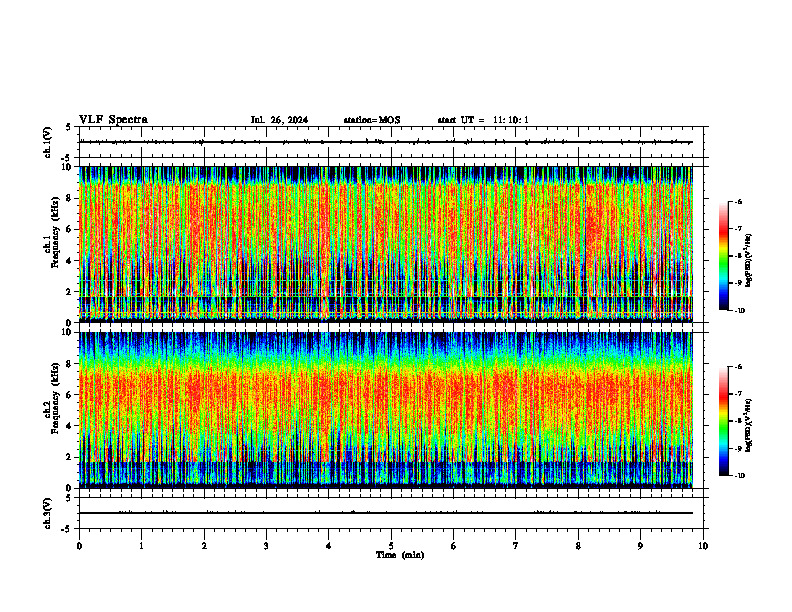Image resolution: width=792 pixels, height=612 pixels.
Task: Select the date text "Jul. 26, 2024"
Action: pos(279,120)
